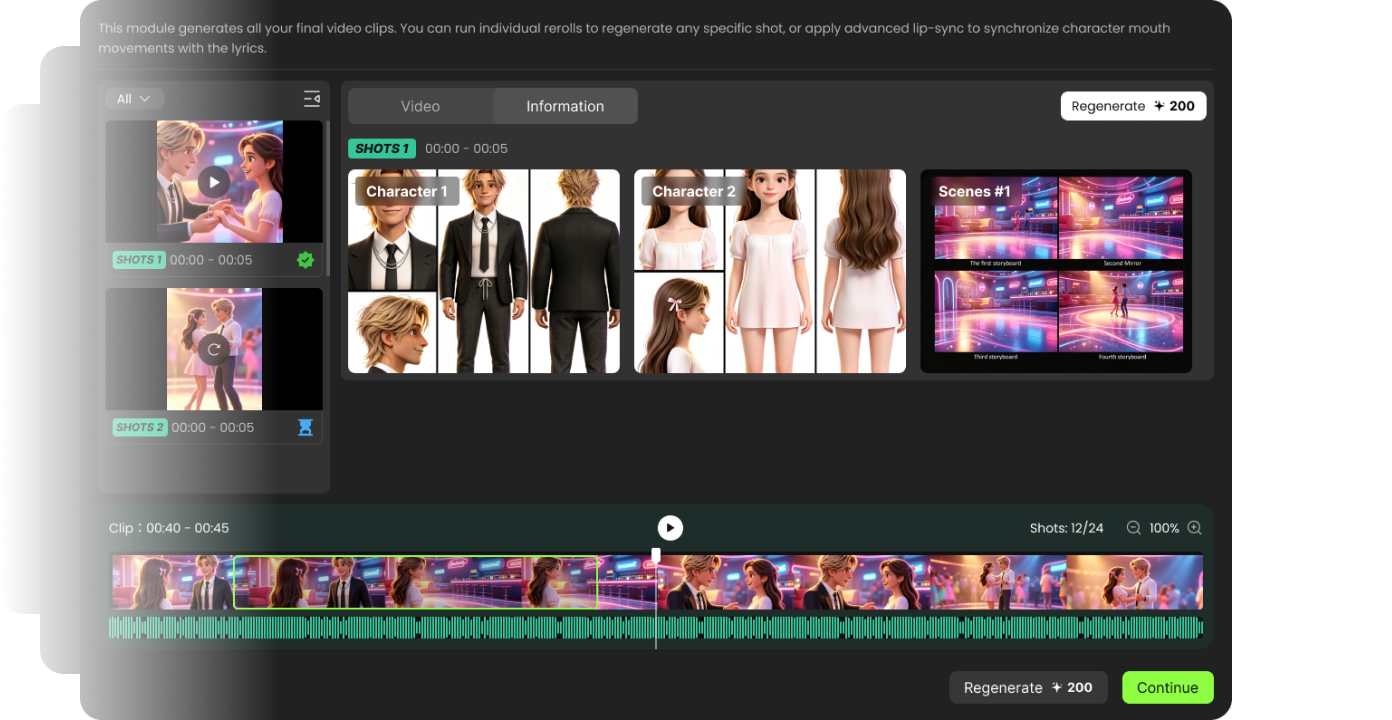Zoom out the timeline with minus magnifier

[x=1133, y=528]
